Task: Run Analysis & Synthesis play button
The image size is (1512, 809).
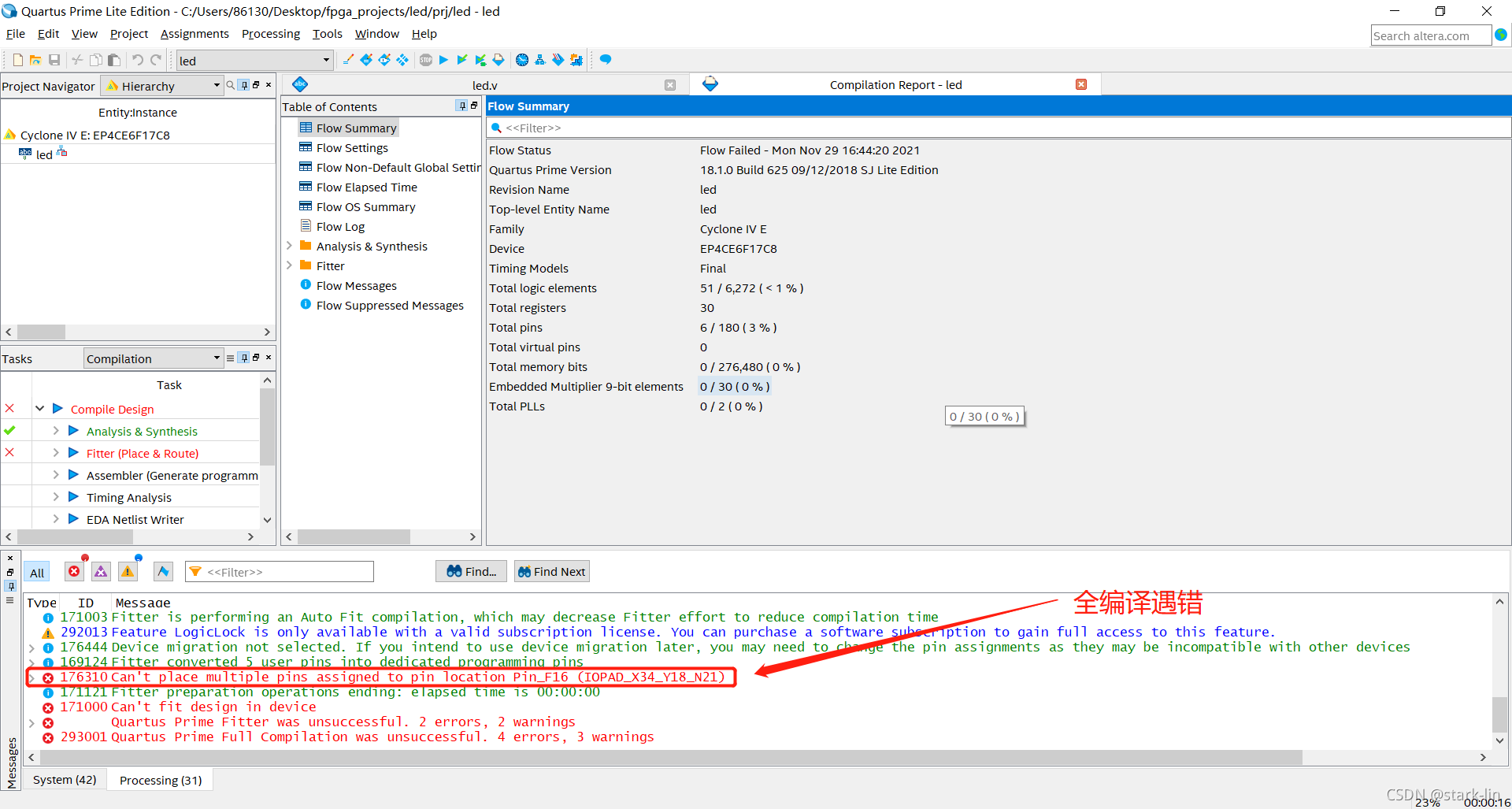Action: [x=73, y=431]
